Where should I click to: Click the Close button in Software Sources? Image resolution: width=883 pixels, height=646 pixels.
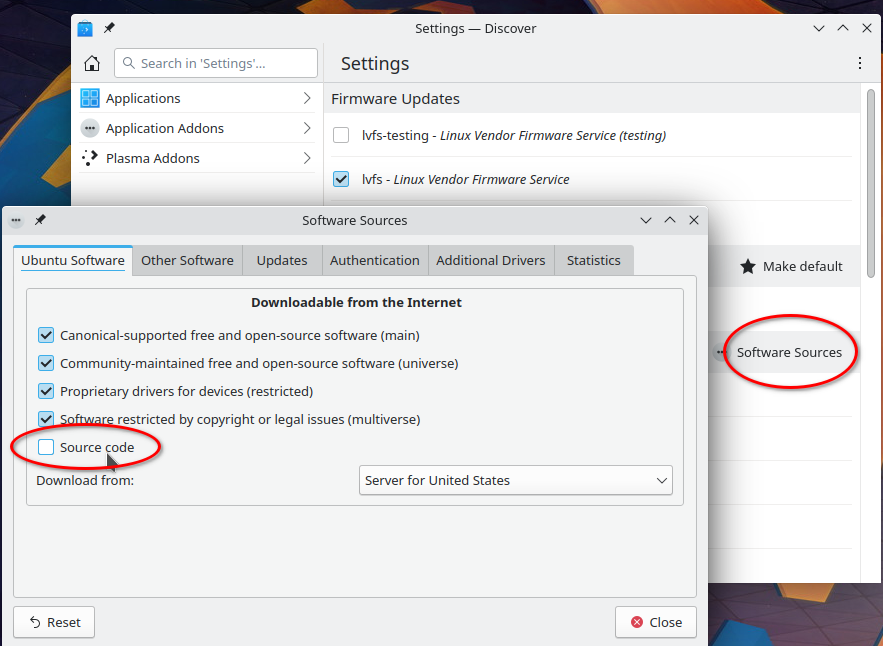(x=655, y=622)
